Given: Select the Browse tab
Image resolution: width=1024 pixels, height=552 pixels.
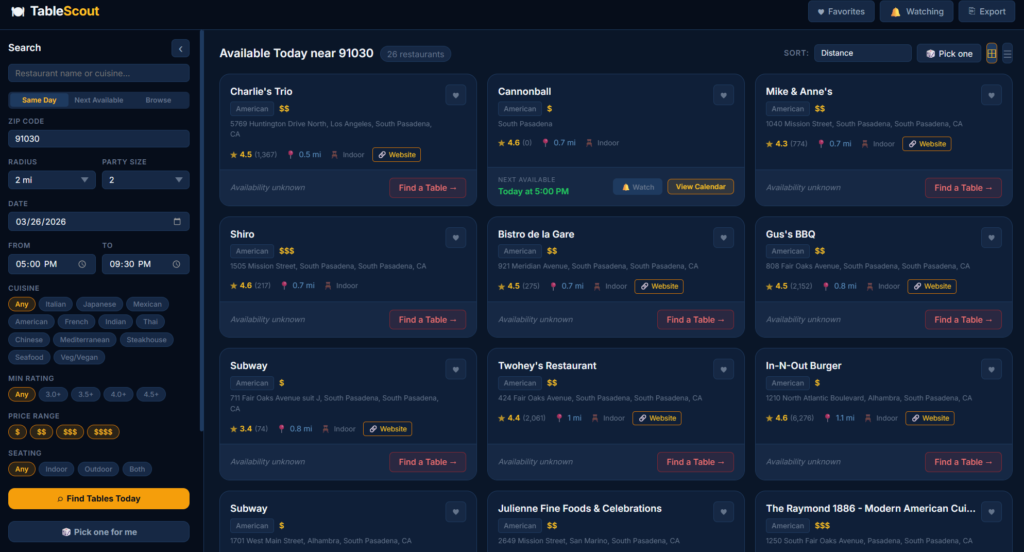Looking at the screenshot, I should 158,100.
